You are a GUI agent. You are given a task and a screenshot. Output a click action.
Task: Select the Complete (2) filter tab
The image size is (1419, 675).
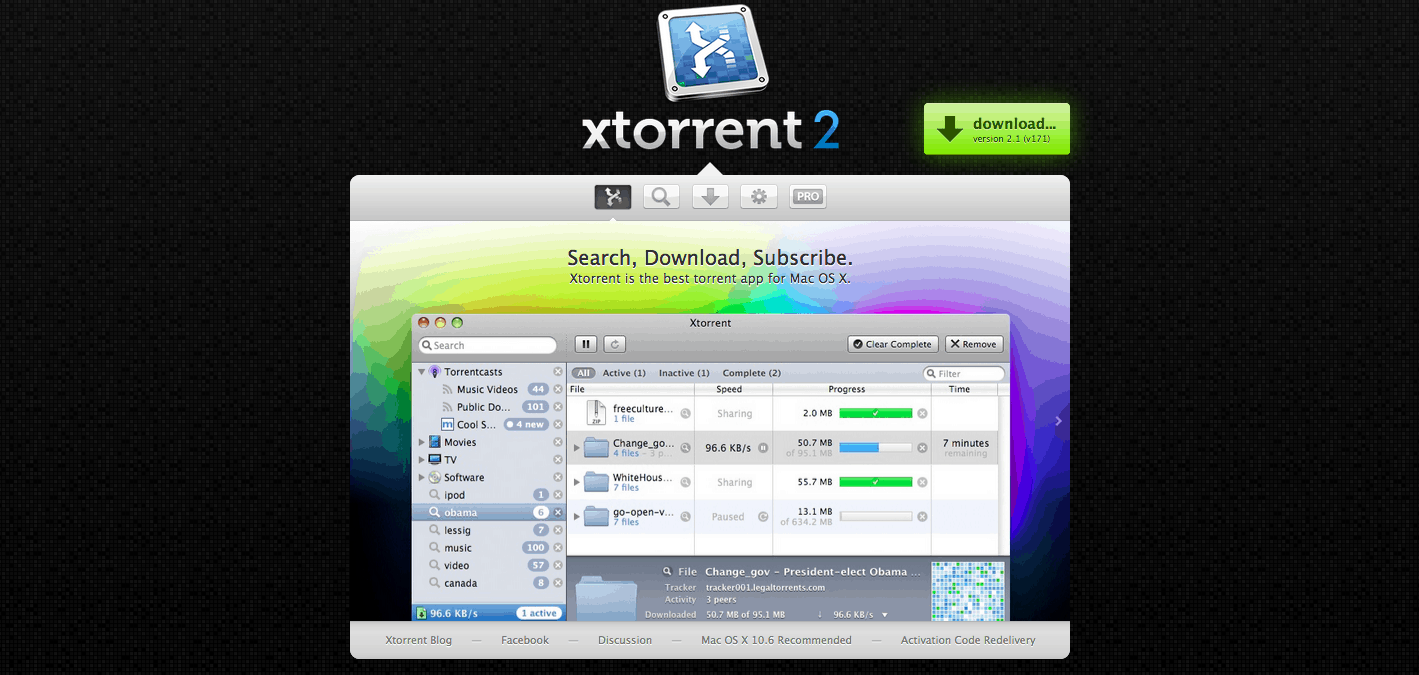pyautogui.click(x=751, y=373)
